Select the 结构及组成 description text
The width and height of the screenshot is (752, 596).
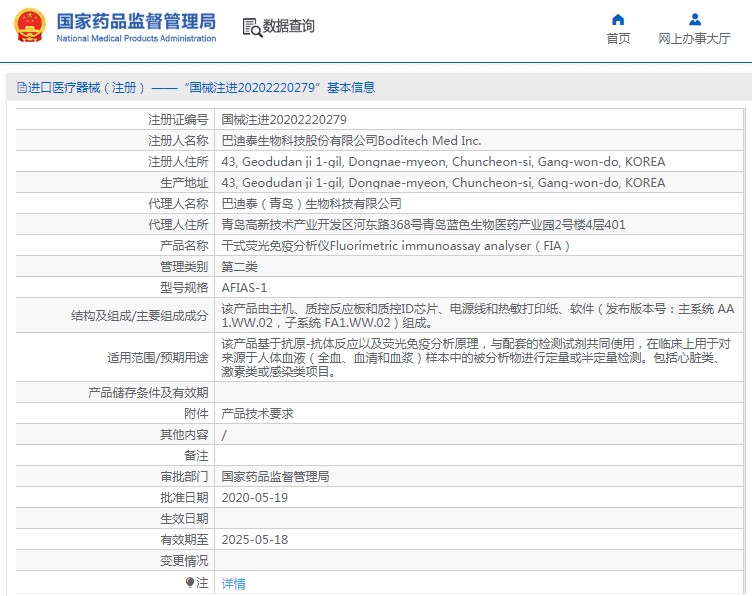point(478,316)
